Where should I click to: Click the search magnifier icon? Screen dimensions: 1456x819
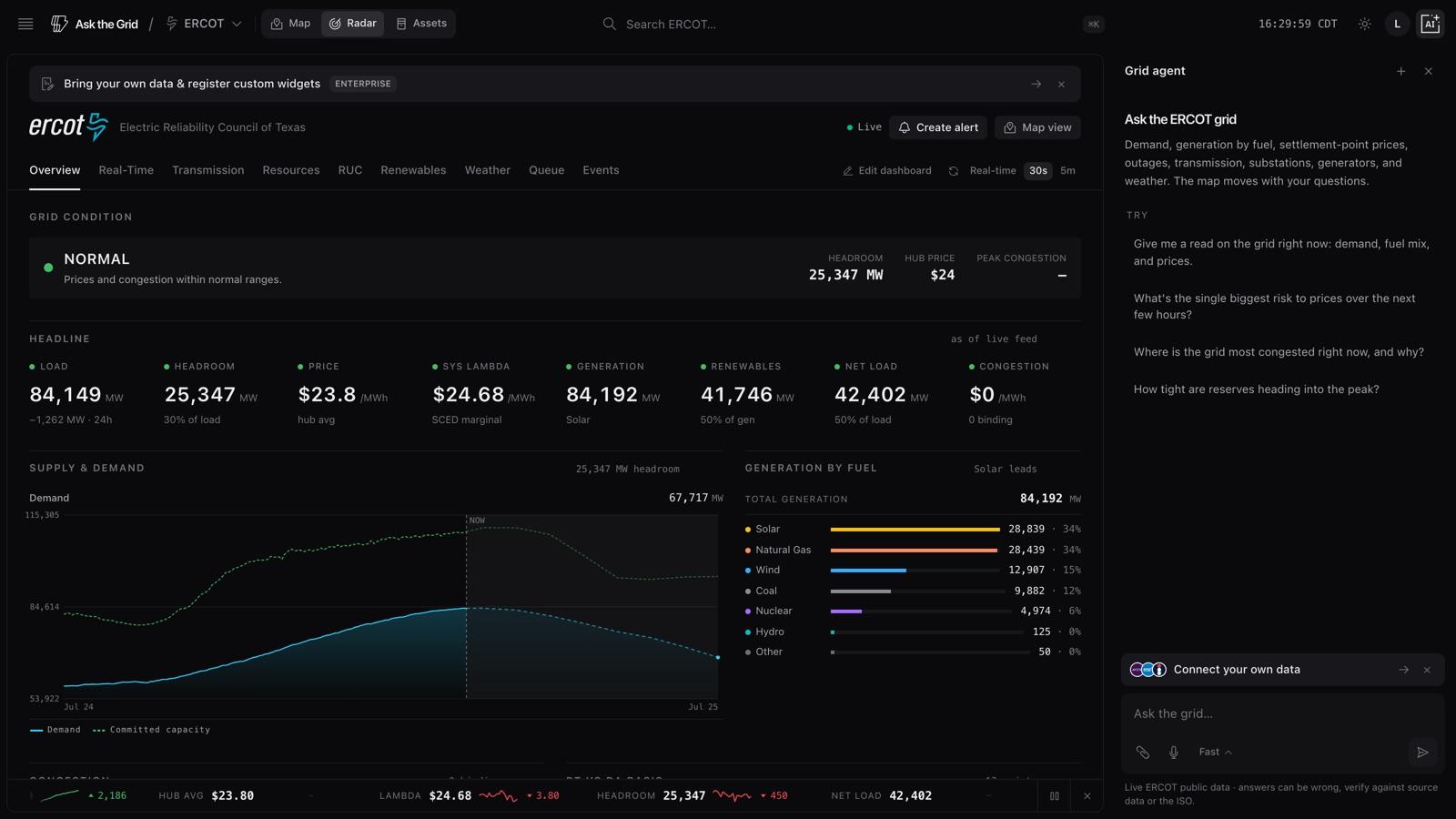(609, 24)
